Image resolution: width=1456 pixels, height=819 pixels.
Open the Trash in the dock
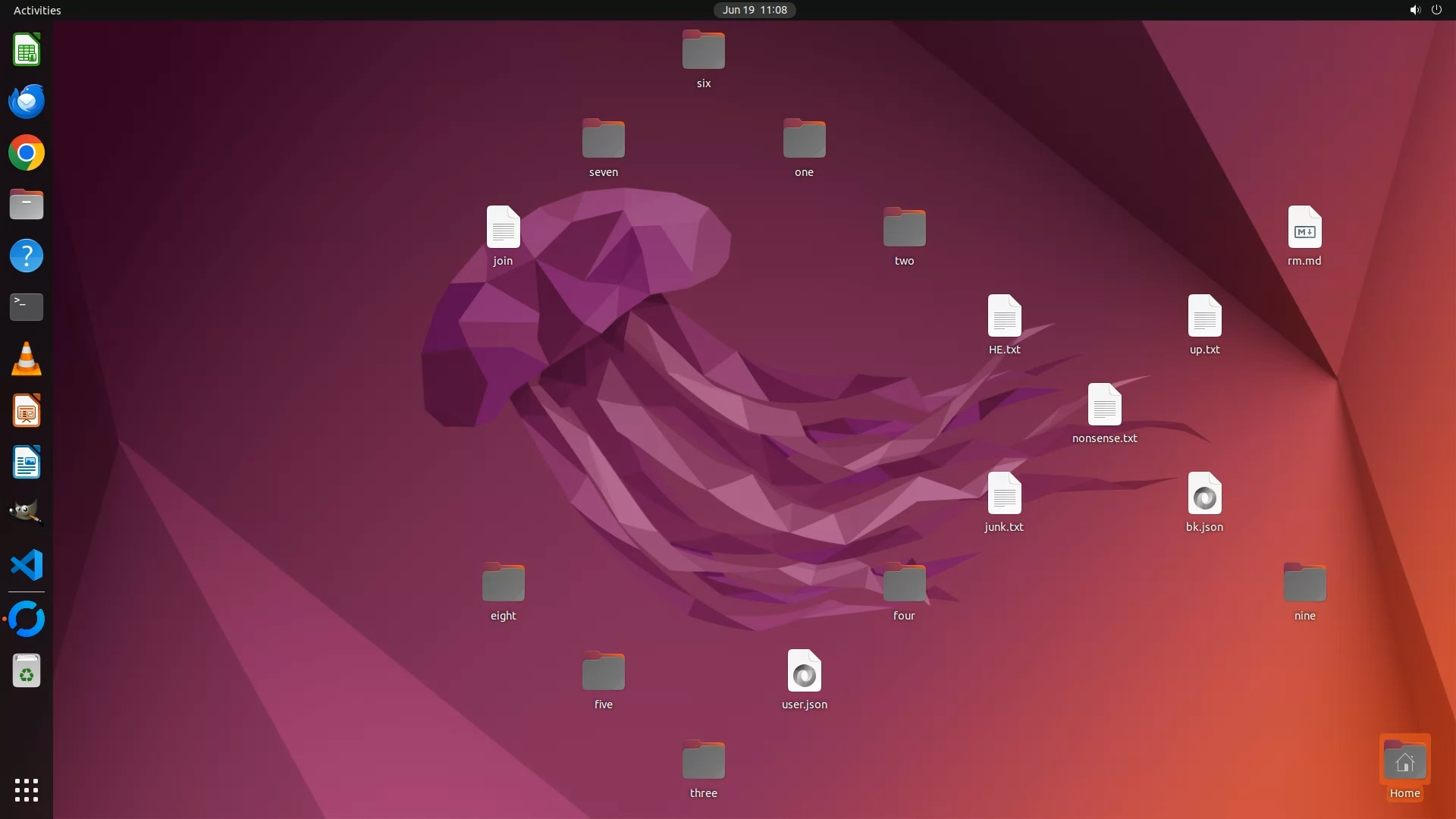[x=27, y=671]
